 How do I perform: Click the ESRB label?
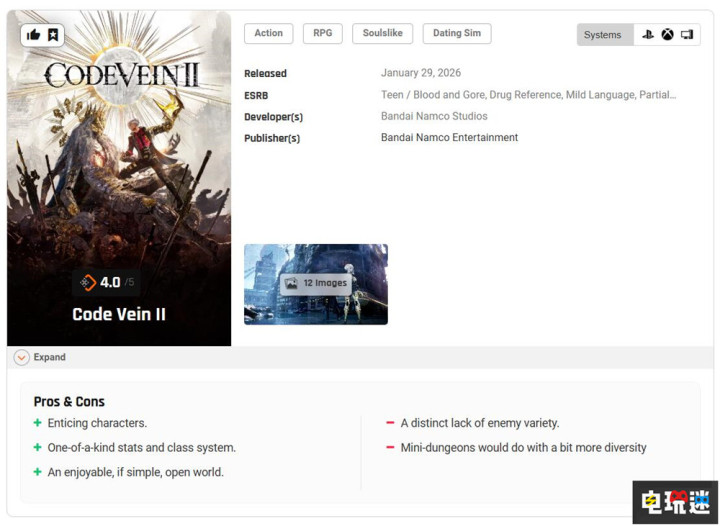point(256,95)
